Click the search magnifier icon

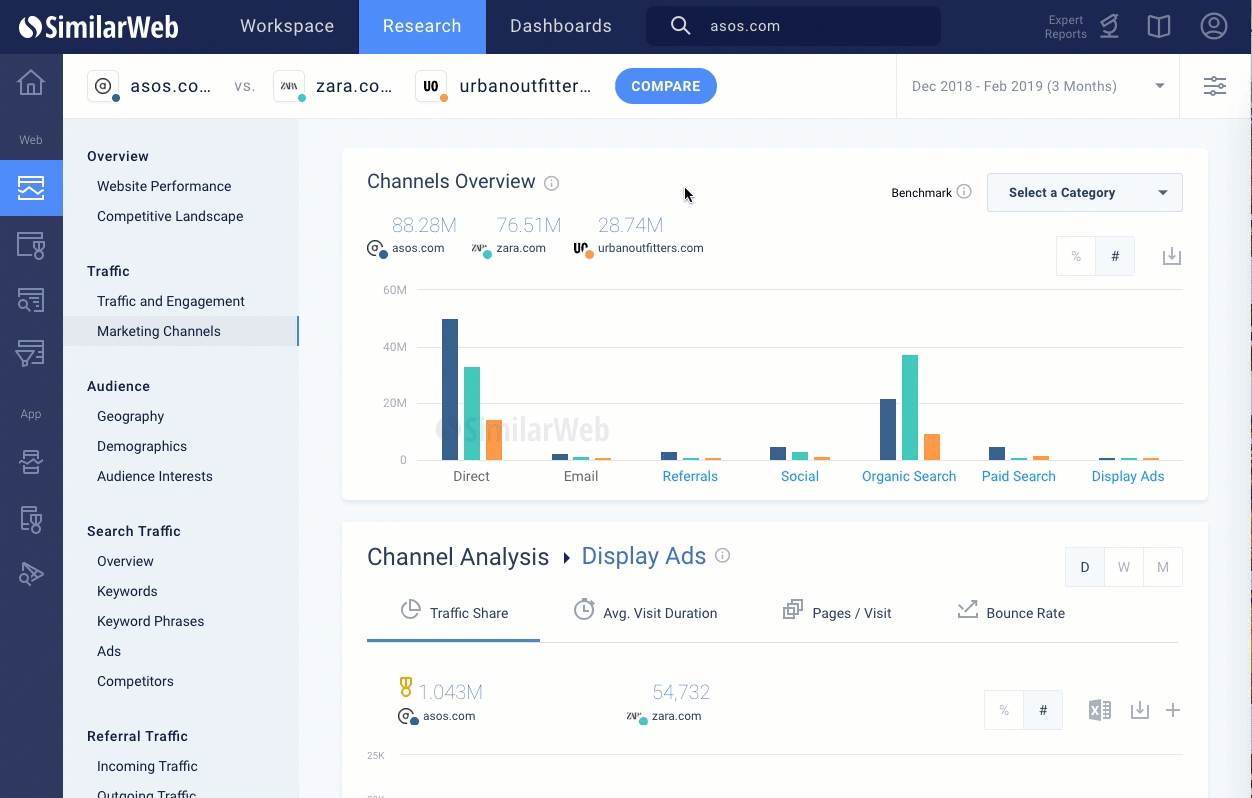coord(680,26)
